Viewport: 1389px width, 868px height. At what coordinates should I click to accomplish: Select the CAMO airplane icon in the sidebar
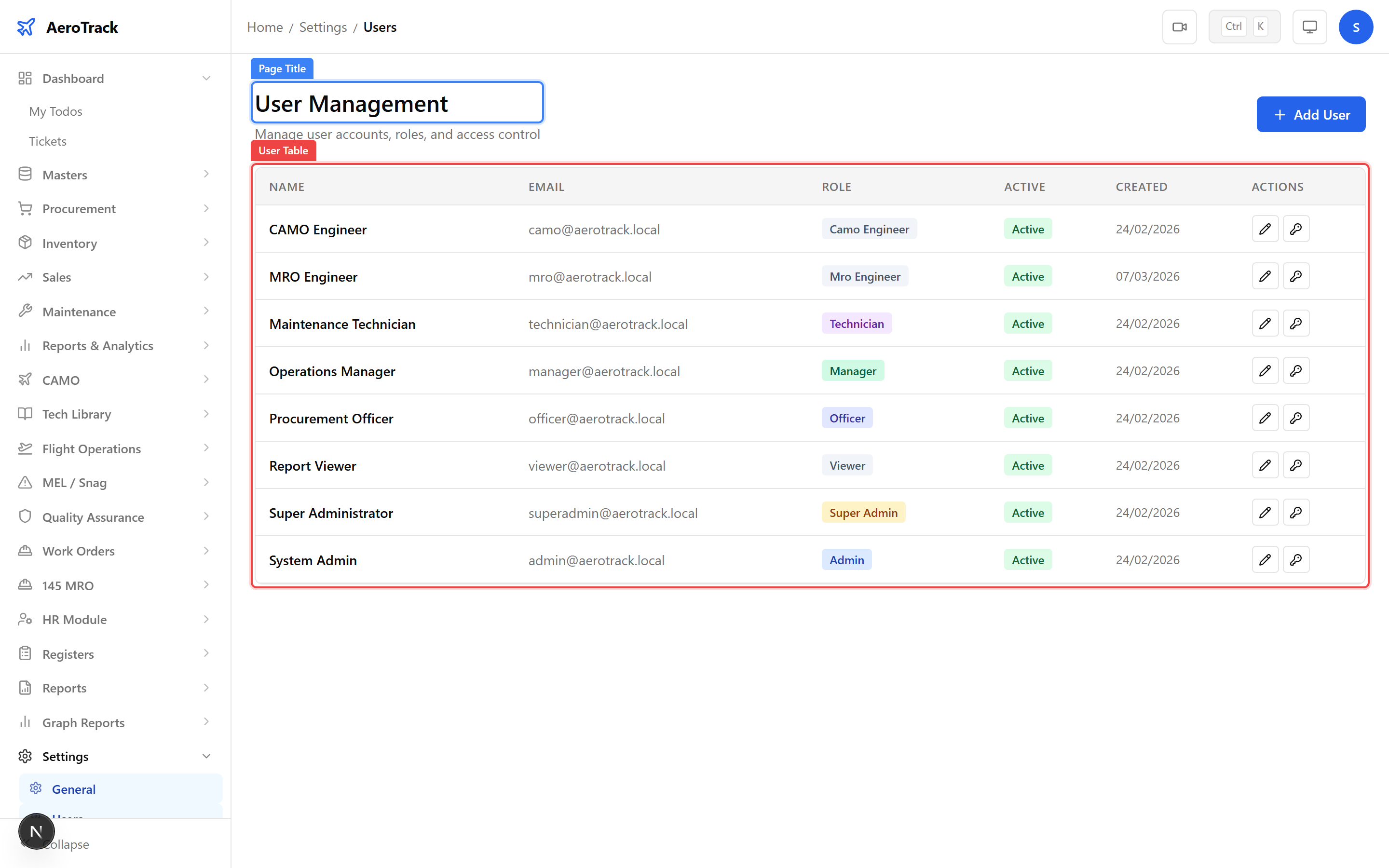pos(25,380)
